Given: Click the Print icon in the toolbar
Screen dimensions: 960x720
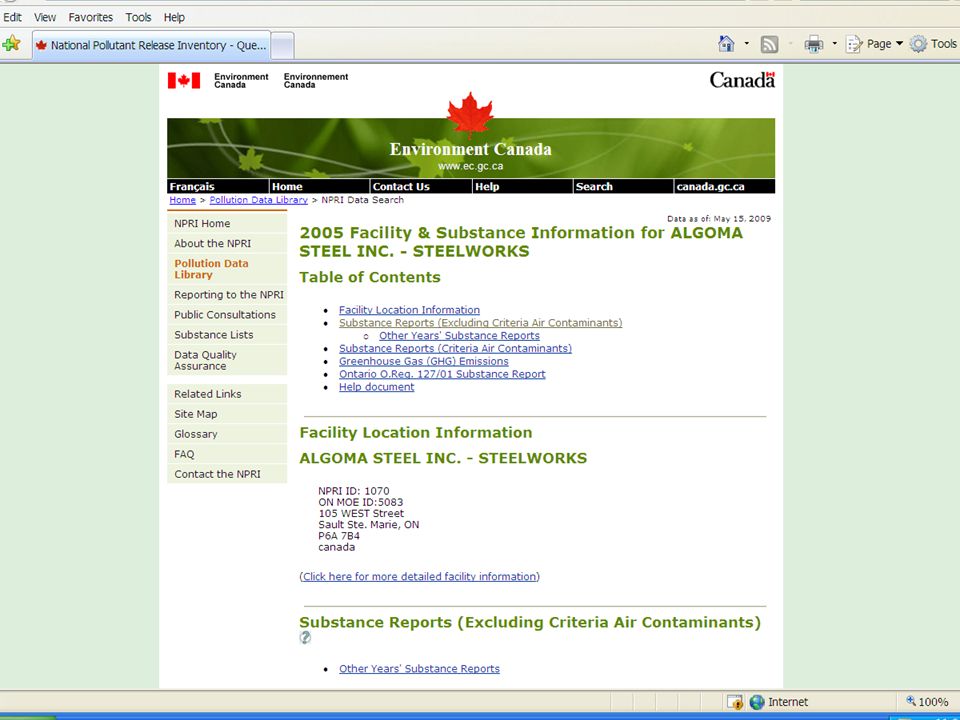Looking at the screenshot, I should [x=814, y=44].
